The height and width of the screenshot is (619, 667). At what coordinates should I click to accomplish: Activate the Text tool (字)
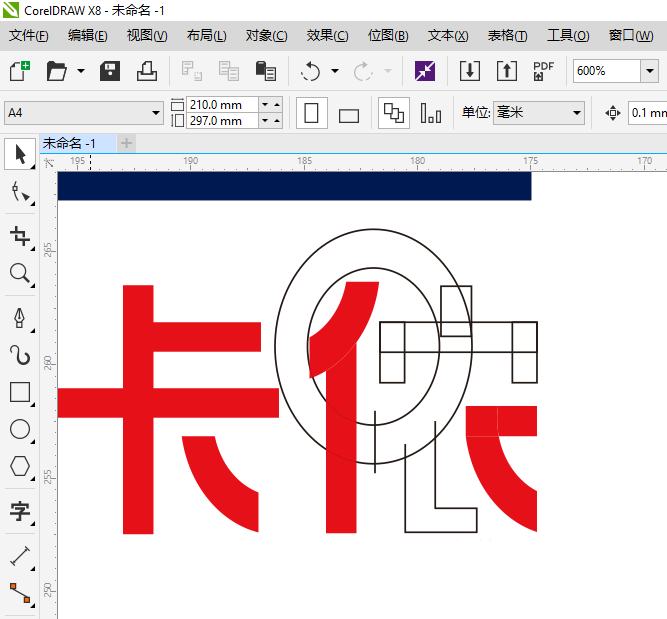coord(20,512)
